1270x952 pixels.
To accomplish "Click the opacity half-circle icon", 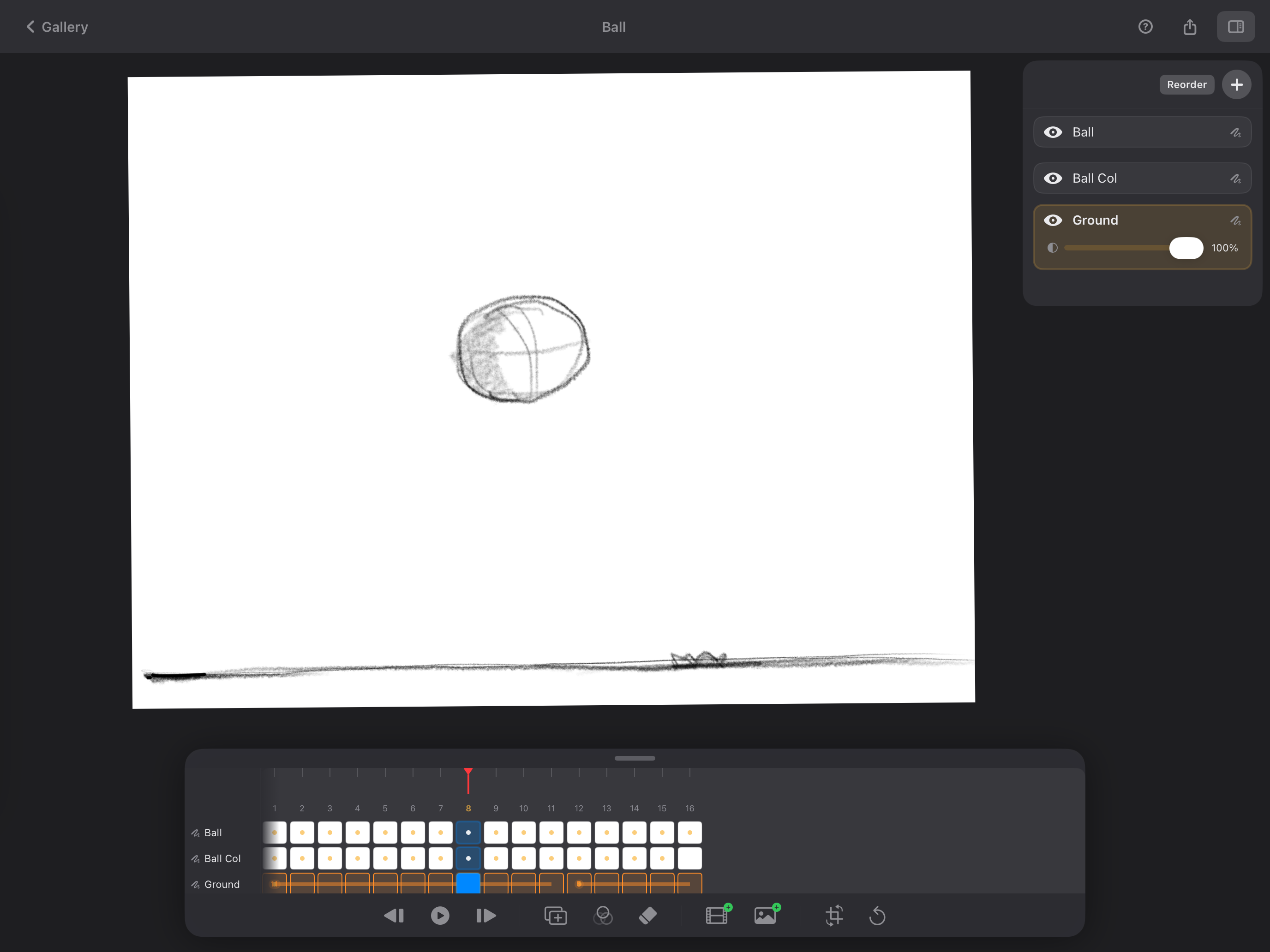I will 1052,248.
